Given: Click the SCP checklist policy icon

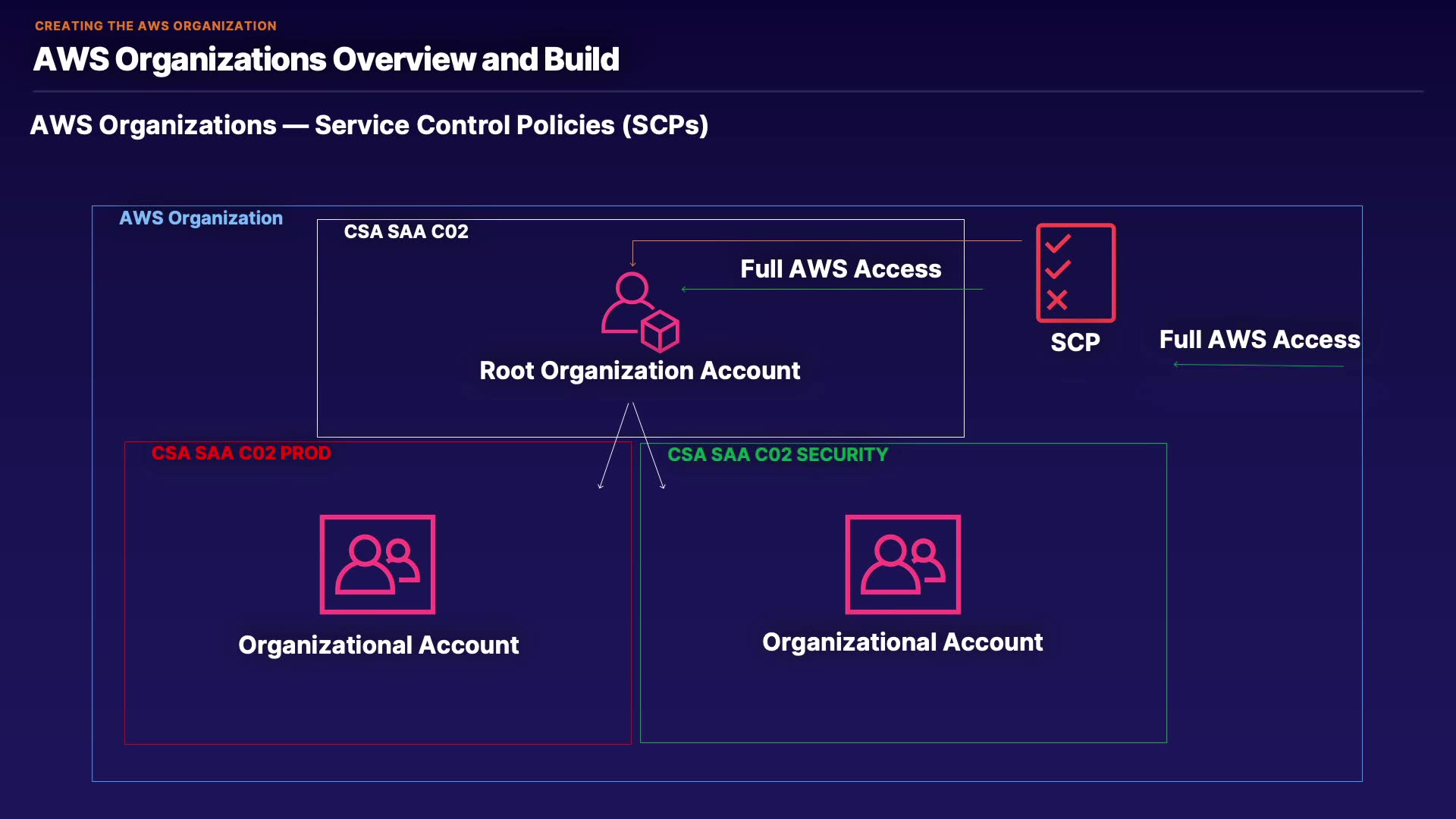Looking at the screenshot, I should [1075, 273].
